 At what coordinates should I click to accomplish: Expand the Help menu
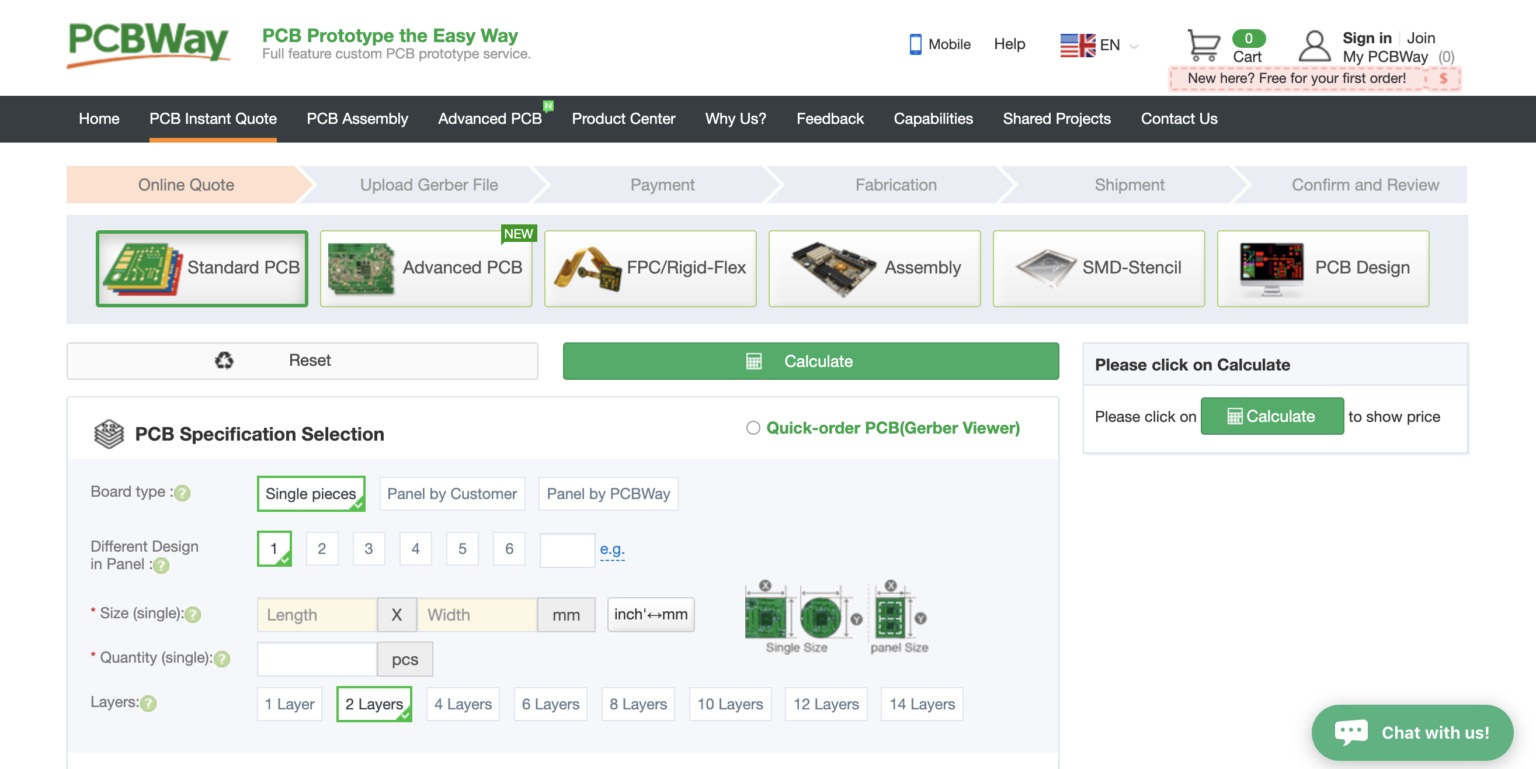point(1009,44)
